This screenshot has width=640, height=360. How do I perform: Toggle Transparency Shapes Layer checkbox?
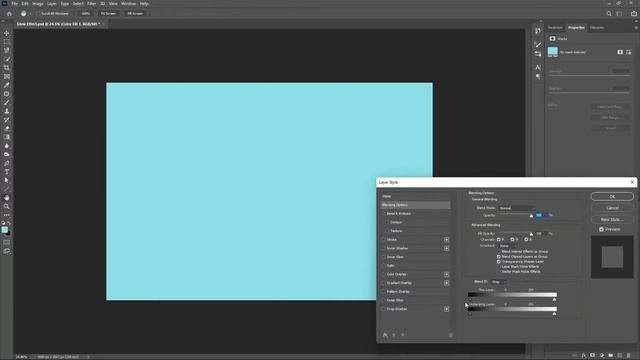tap(499, 262)
